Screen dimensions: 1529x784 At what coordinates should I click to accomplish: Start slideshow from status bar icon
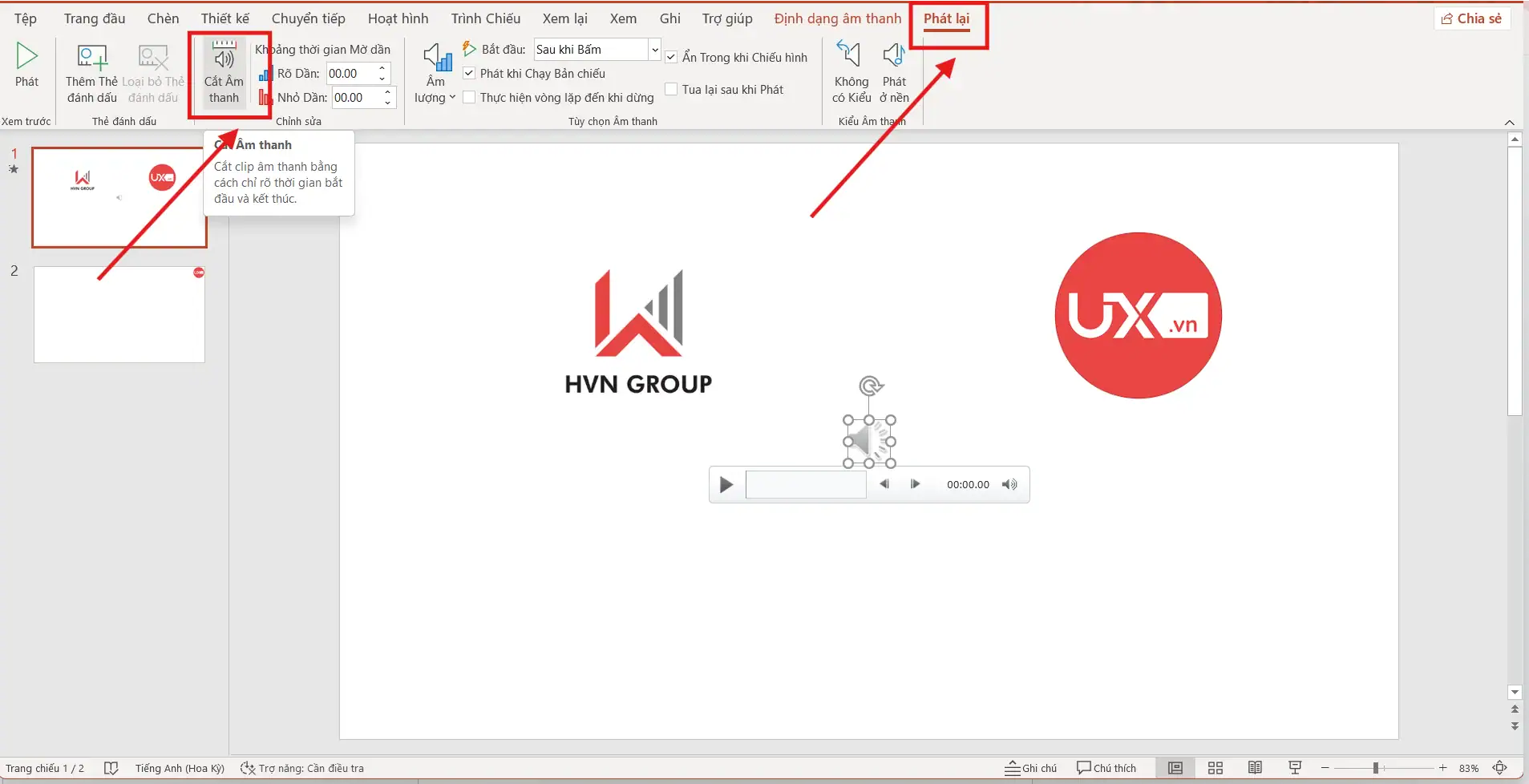click(1294, 768)
